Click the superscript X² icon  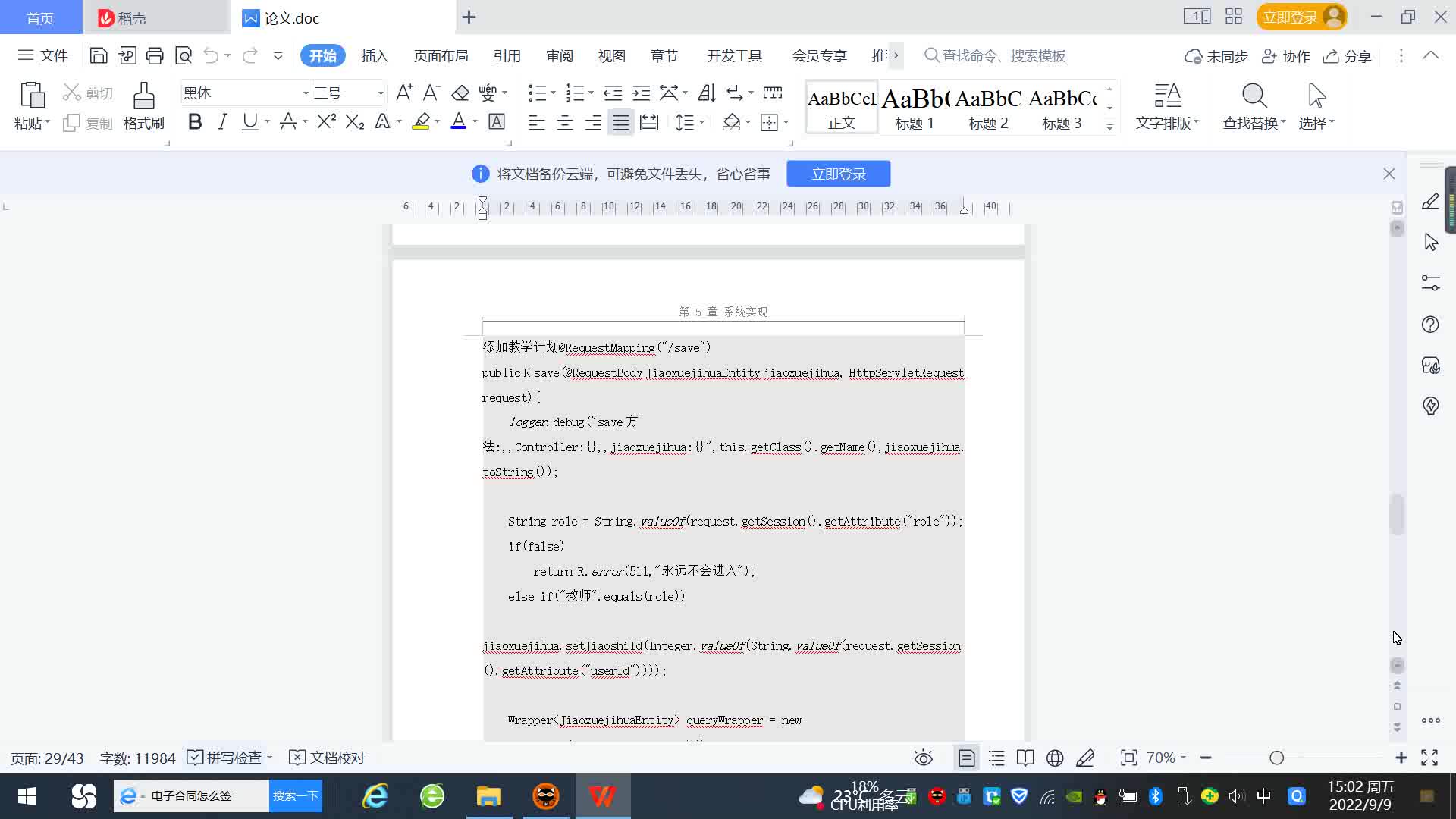point(326,122)
